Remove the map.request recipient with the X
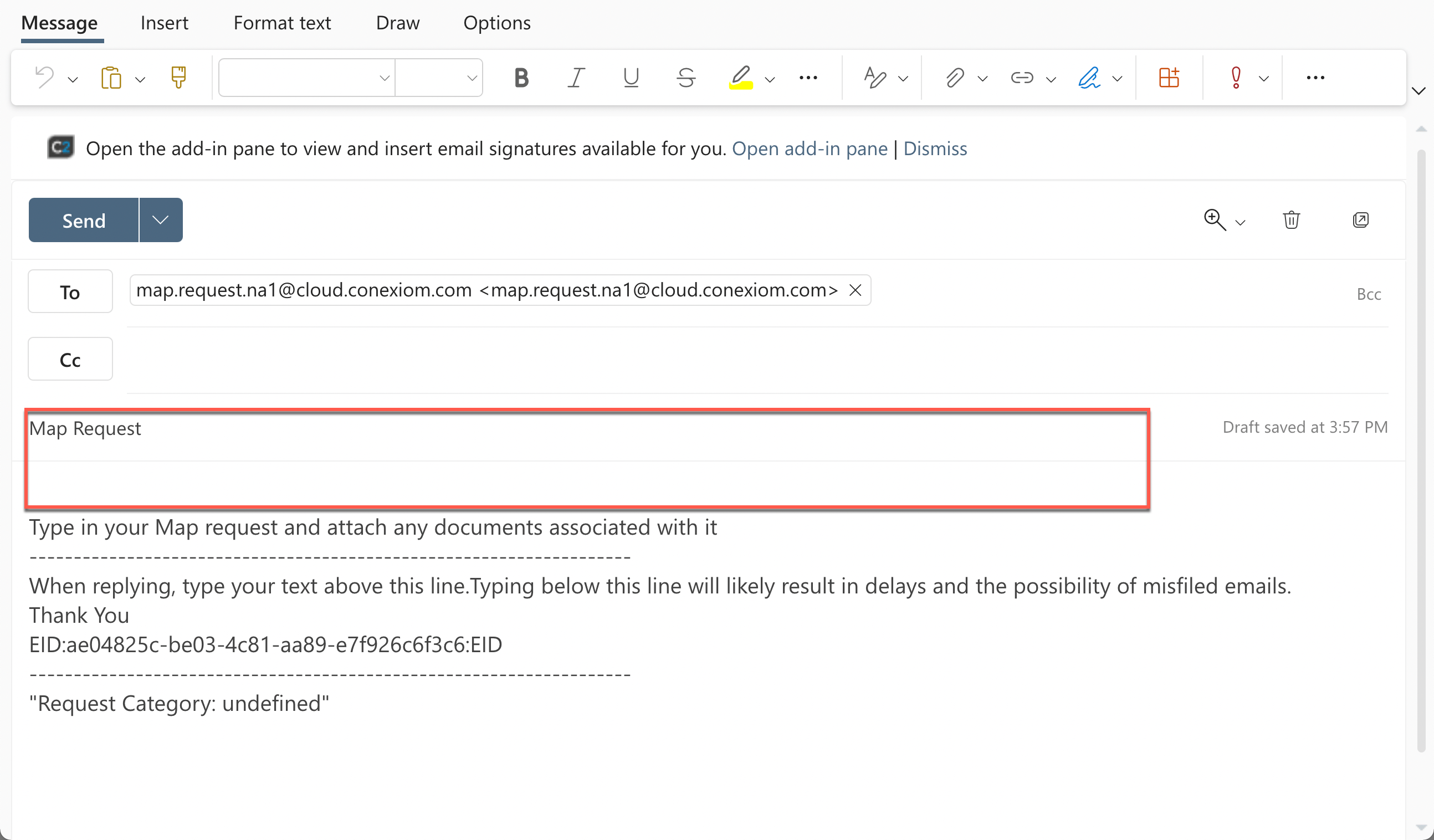This screenshot has width=1434, height=840. [856, 290]
